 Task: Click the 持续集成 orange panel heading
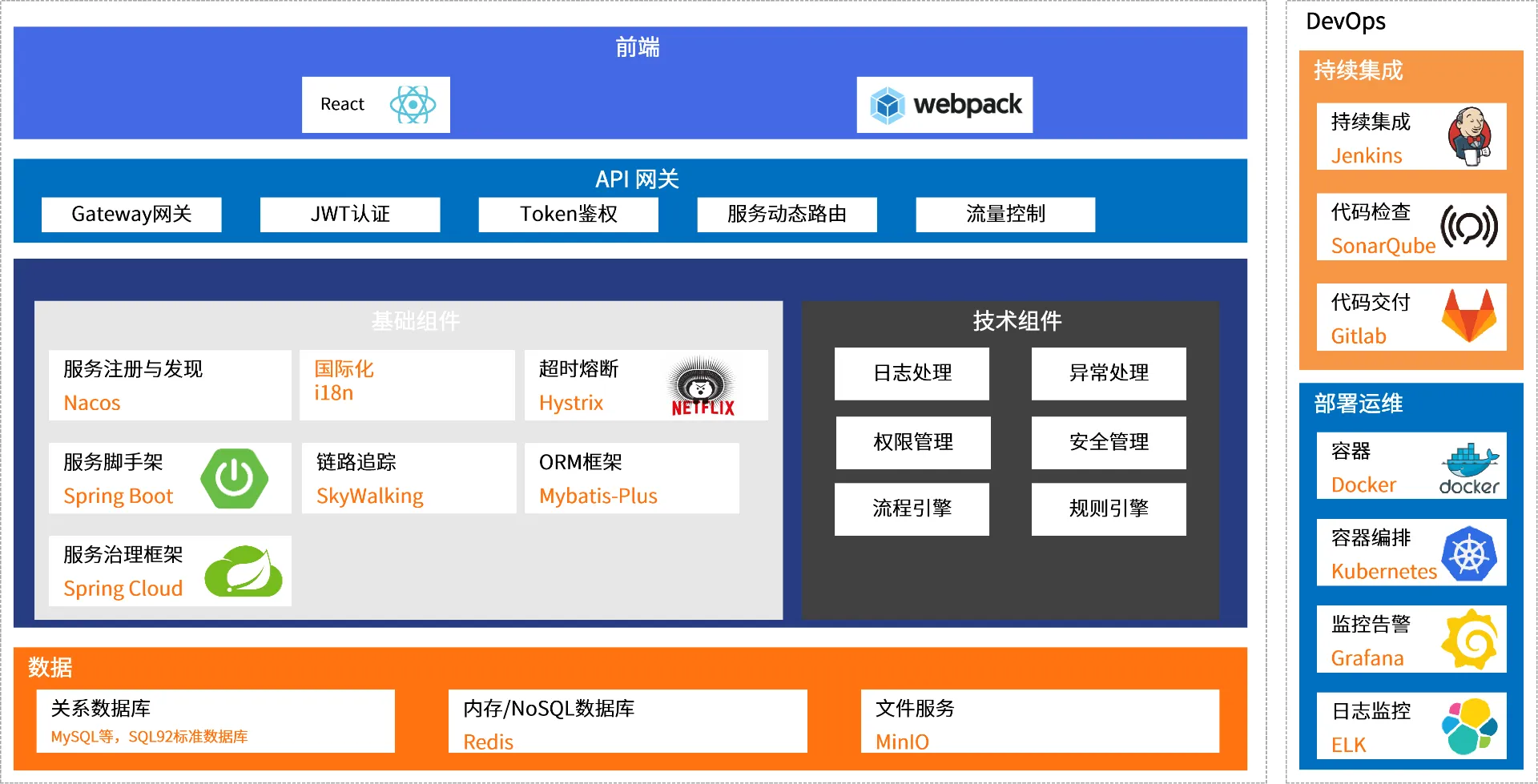coord(1359,70)
